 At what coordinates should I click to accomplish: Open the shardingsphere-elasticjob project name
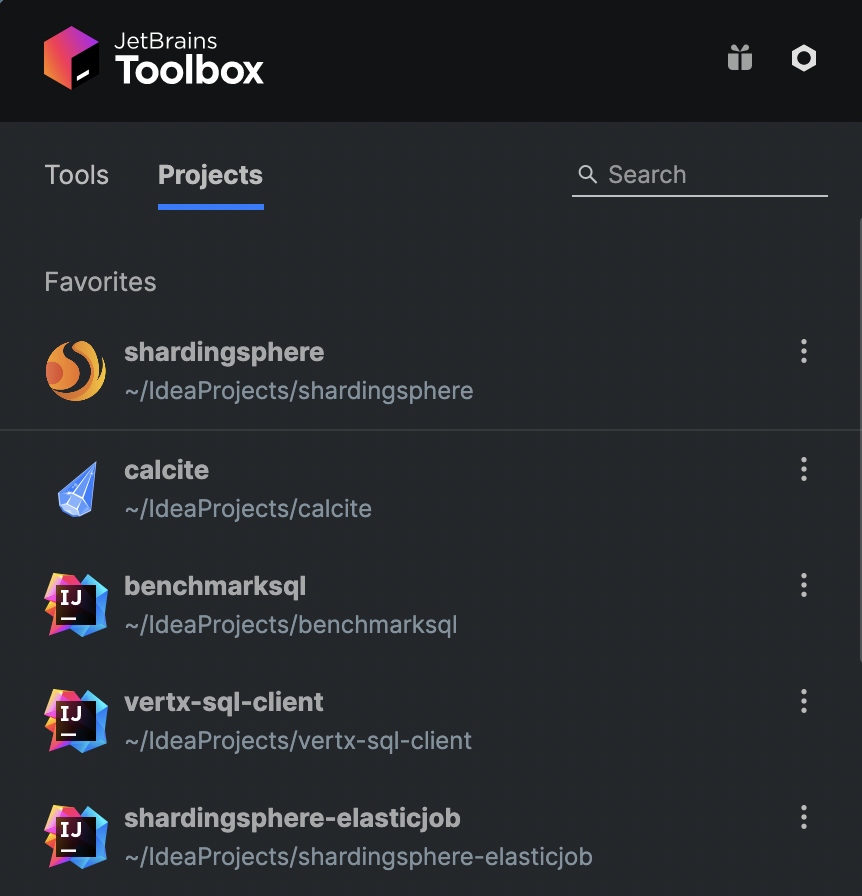click(292, 819)
